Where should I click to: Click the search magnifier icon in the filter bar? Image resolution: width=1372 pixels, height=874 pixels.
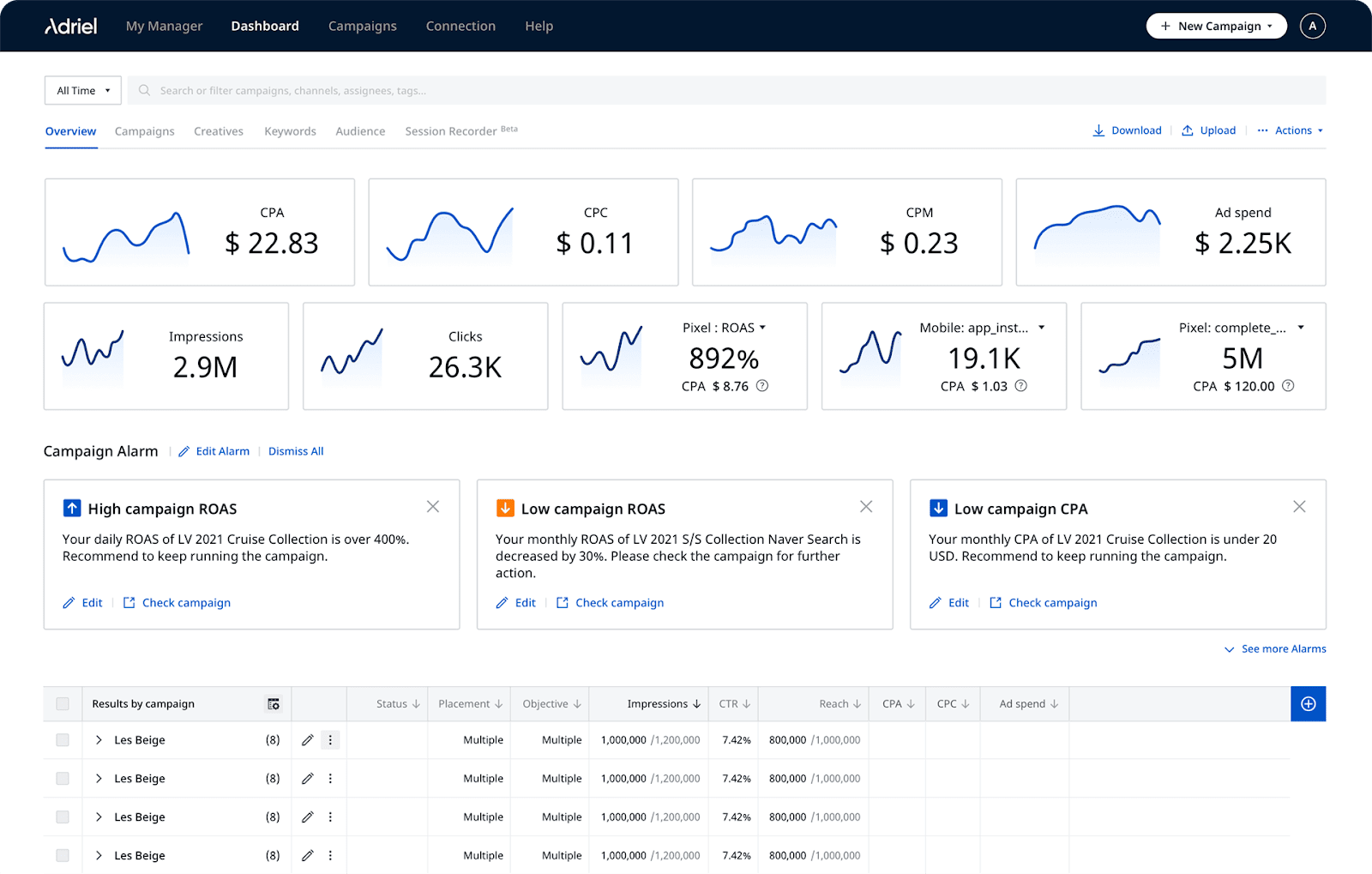[143, 90]
